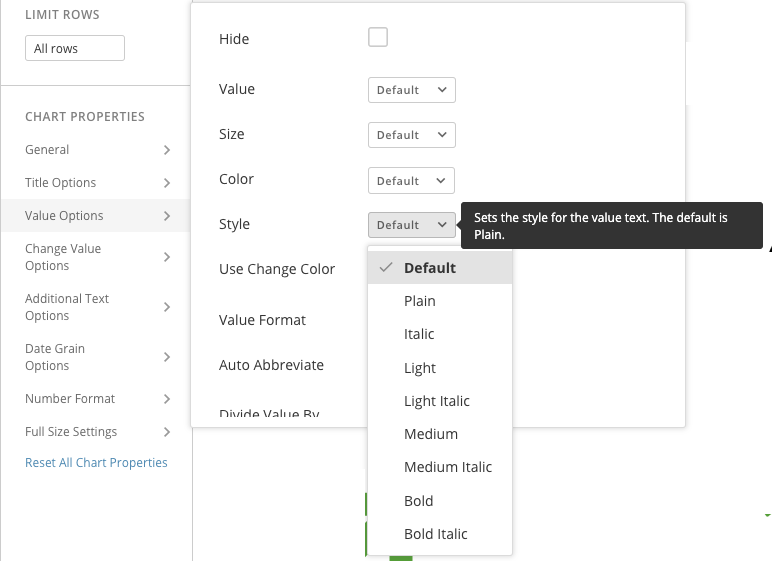Open the Size dropdown
Viewport: 777px width, 561px height.
412,135
